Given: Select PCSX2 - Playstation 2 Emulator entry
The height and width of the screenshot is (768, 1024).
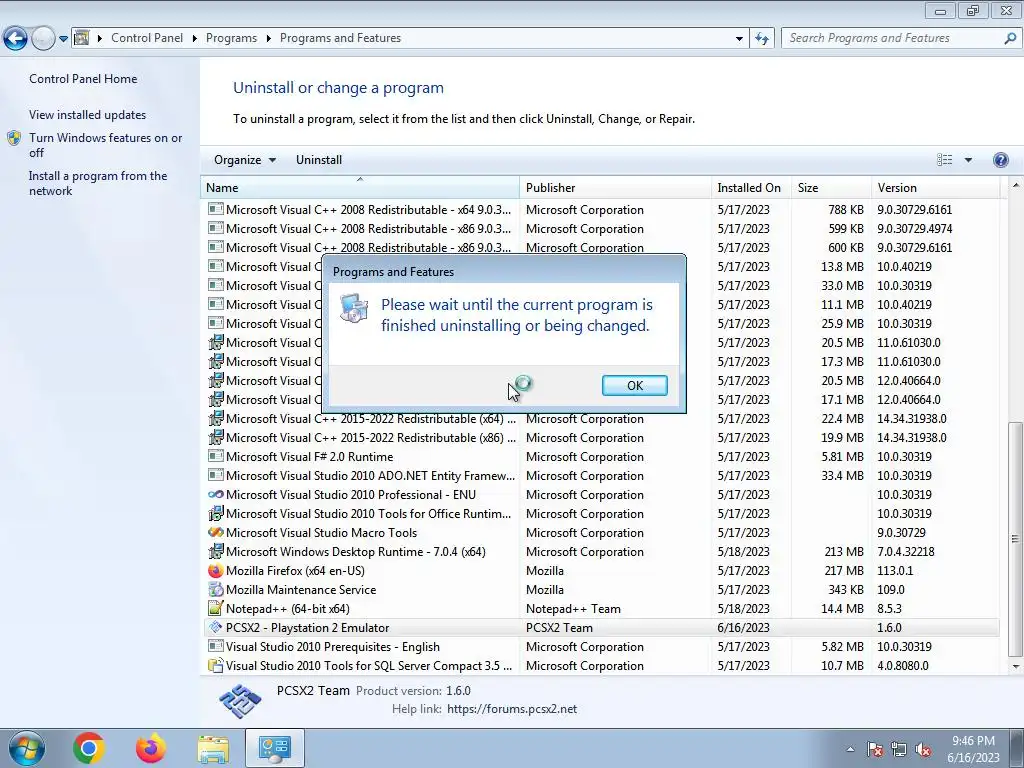Looking at the screenshot, I should 601,628.
